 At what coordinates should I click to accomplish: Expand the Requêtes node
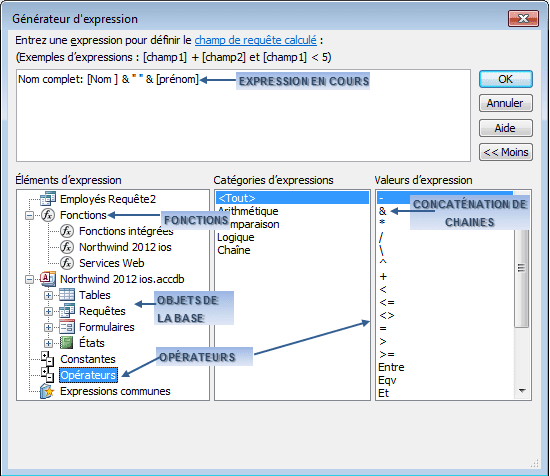tap(48, 311)
